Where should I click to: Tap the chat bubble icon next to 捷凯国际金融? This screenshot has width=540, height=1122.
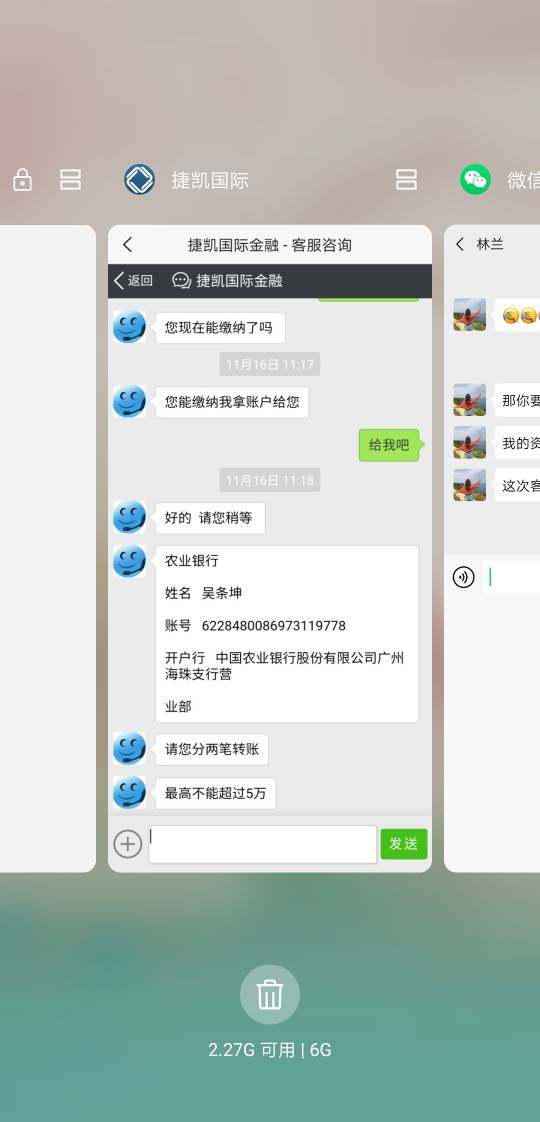click(x=182, y=280)
